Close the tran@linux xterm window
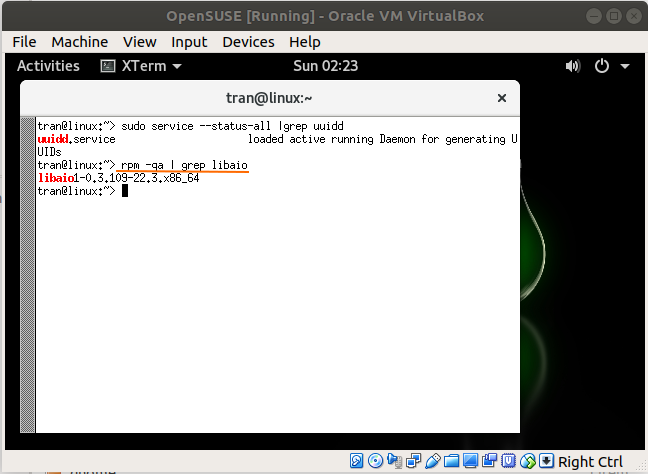This screenshot has height=474, width=648. pyautogui.click(x=502, y=98)
